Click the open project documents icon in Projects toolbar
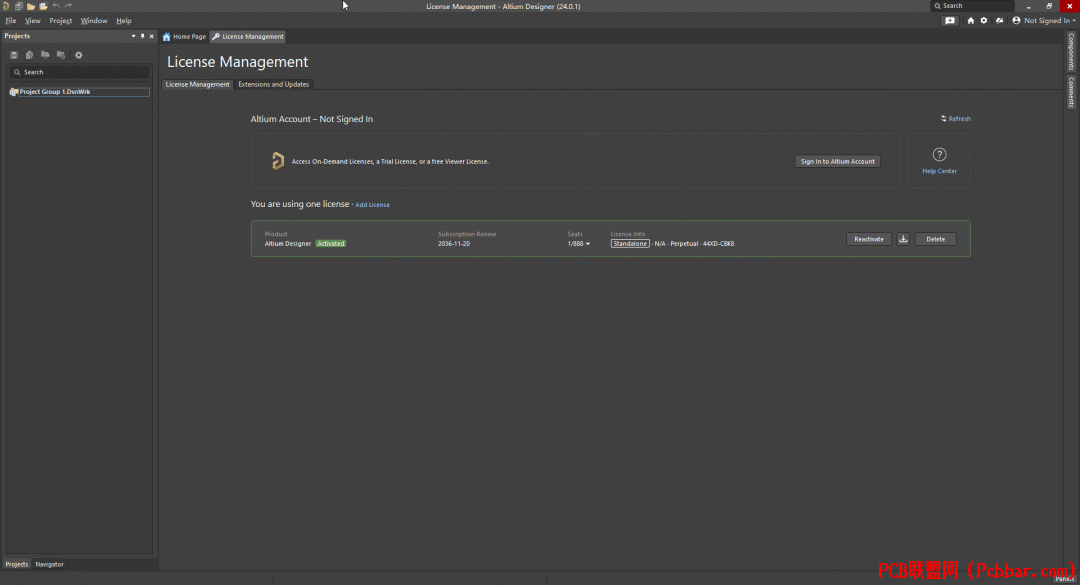This screenshot has height=585, width=1080. [x=45, y=55]
